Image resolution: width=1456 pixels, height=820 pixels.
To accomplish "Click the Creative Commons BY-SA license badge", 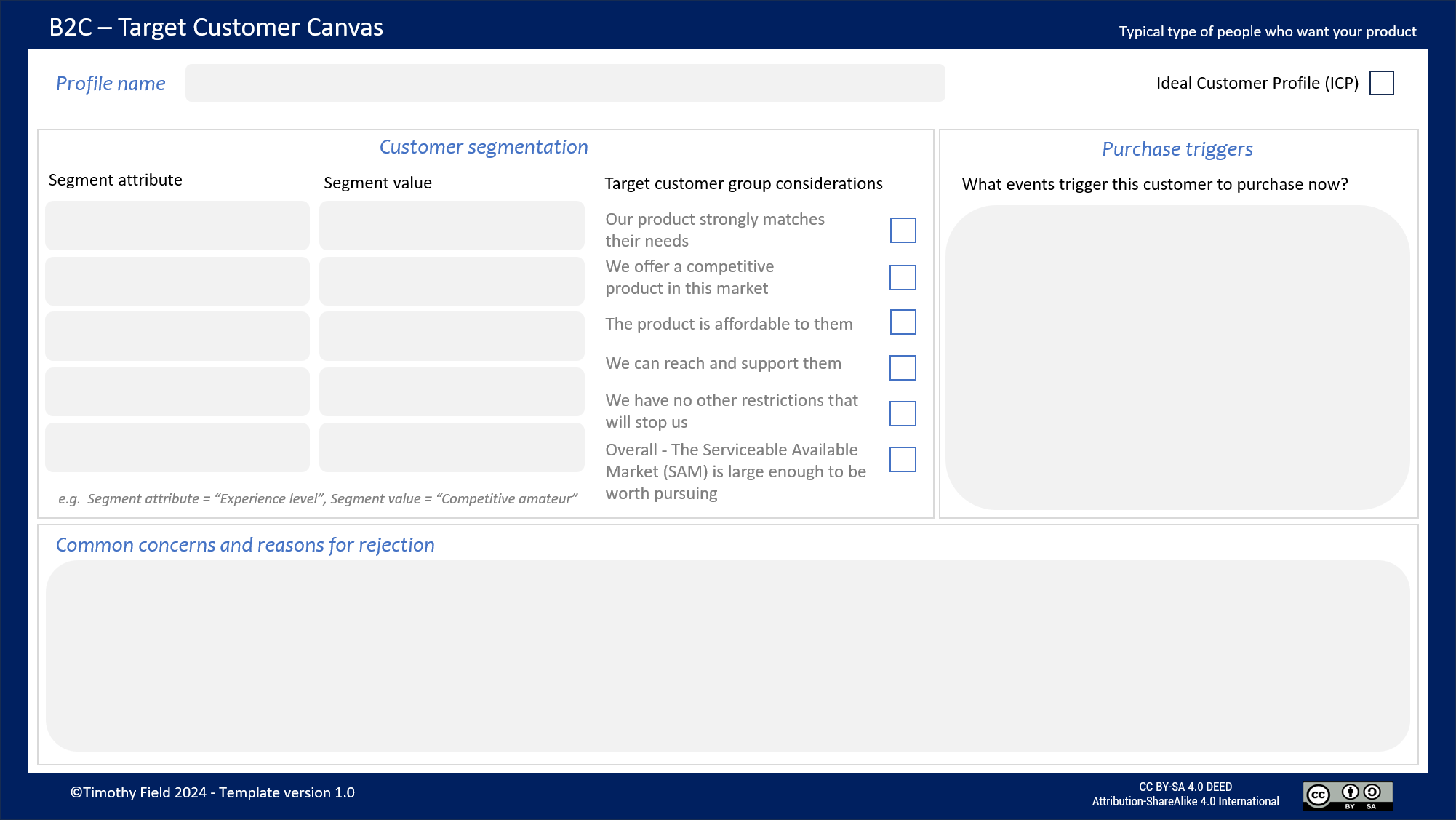I will [1348, 795].
